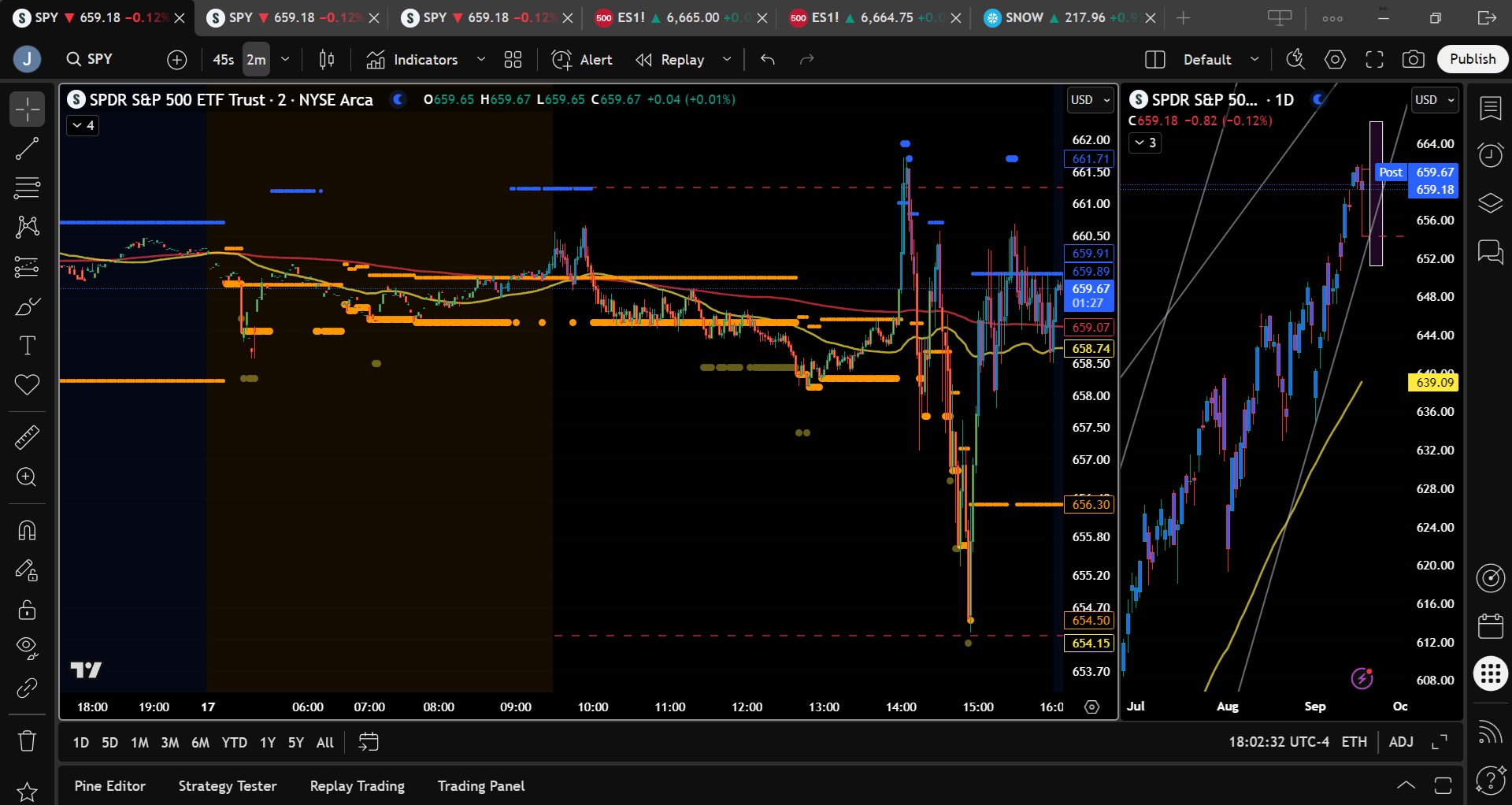Screen dimensions: 1512x805
Task: Open the Replay Trading tab
Action: [358, 786]
